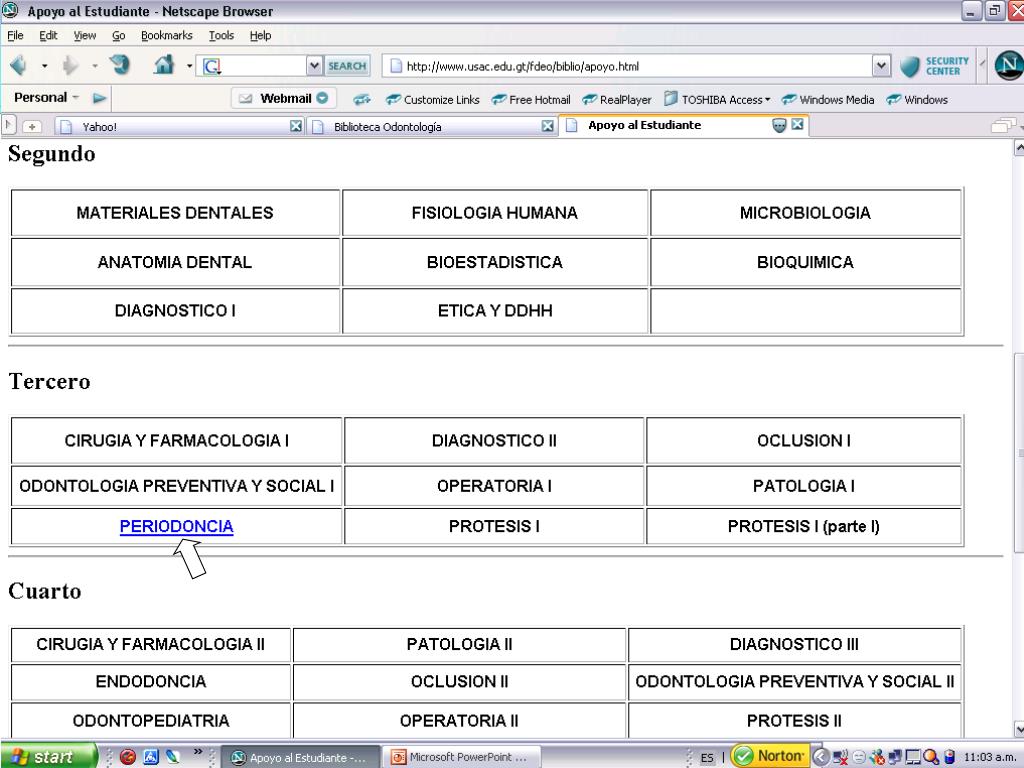Open Back button history dropdown

tap(44, 65)
